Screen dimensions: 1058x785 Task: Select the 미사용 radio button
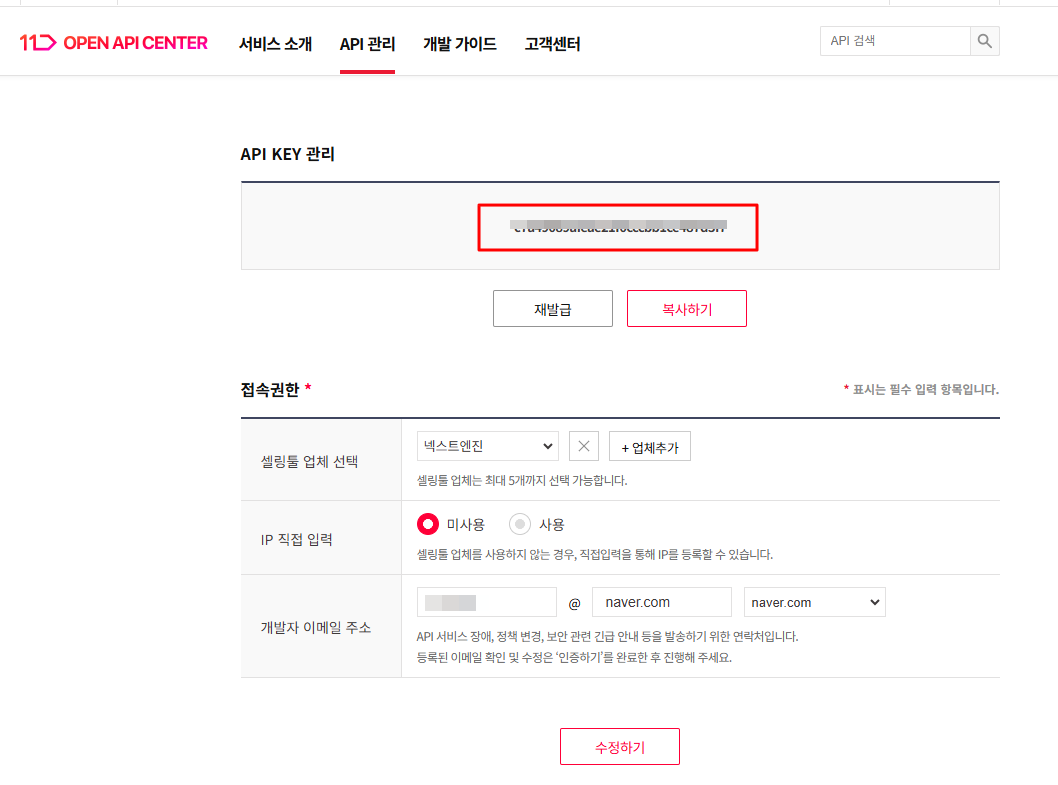tap(429, 524)
